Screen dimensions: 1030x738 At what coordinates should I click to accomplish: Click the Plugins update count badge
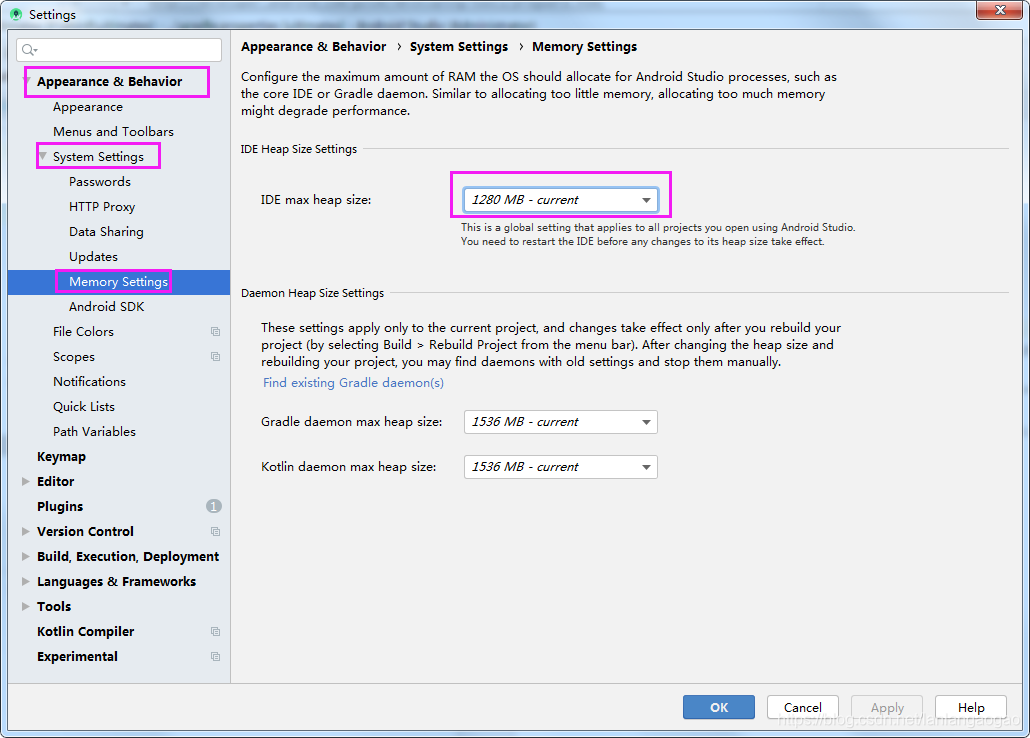(213, 506)
